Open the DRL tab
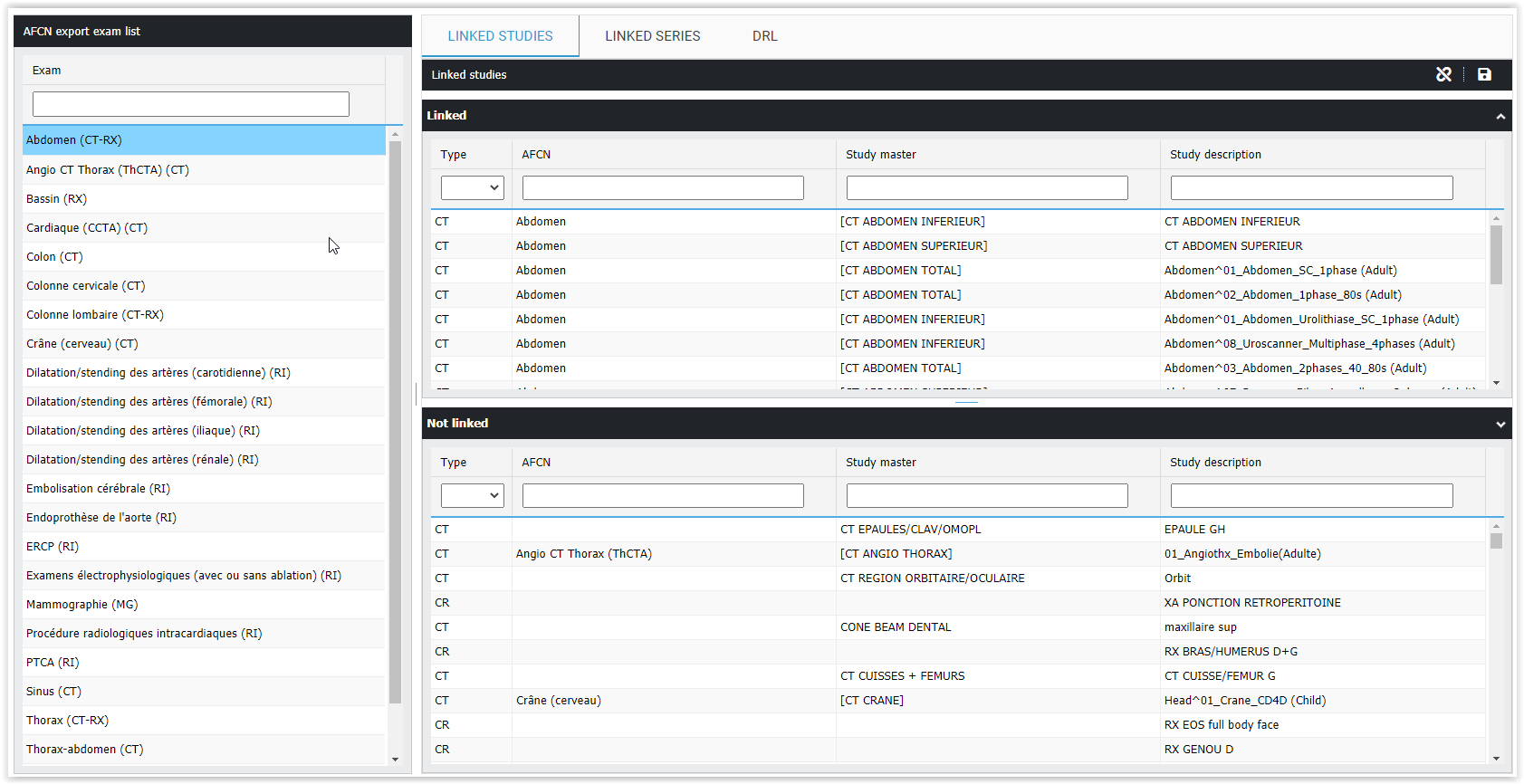This screenshot has width=1524, height=784. [x=764, y=36]
